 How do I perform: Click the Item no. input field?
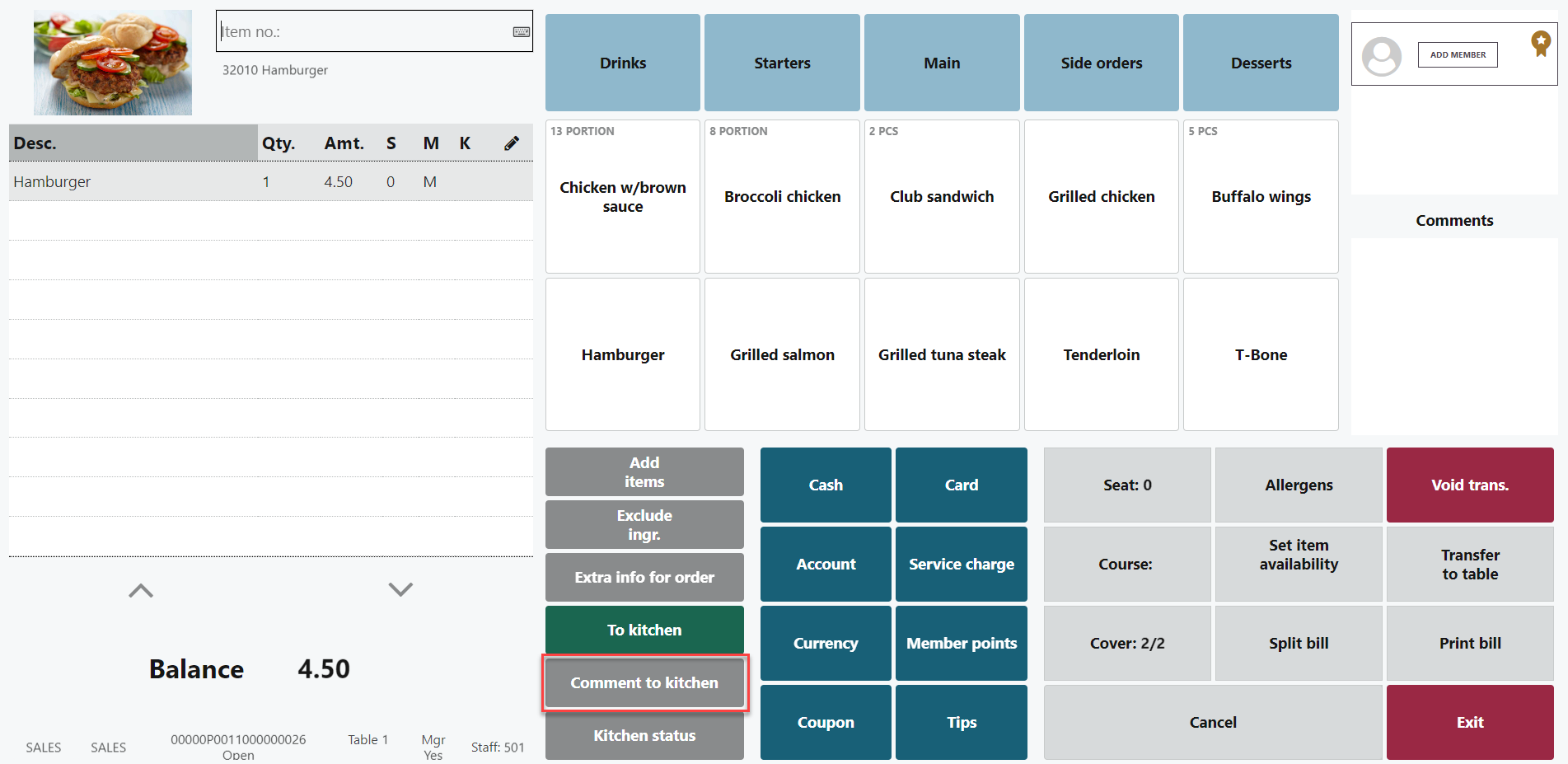pos(363,32)
